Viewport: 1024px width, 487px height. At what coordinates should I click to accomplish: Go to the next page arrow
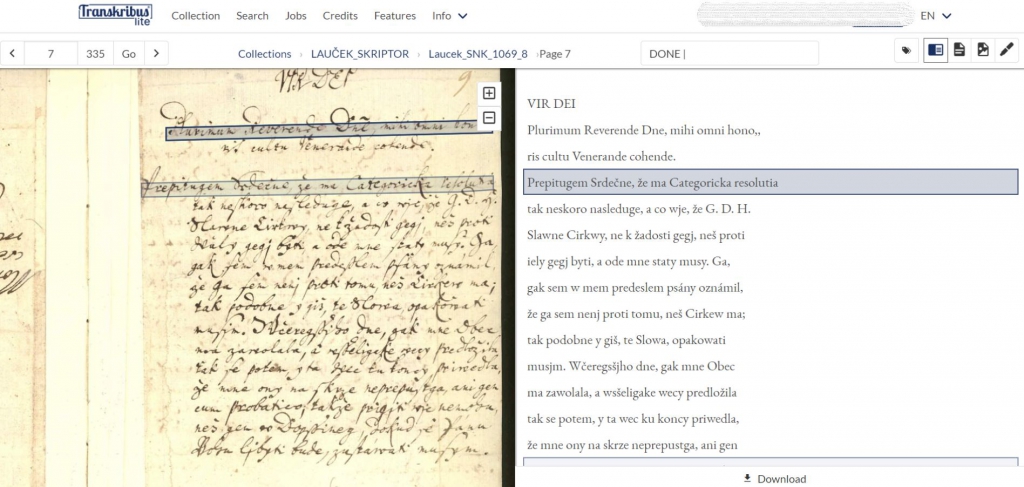click(x=156, y=54)
